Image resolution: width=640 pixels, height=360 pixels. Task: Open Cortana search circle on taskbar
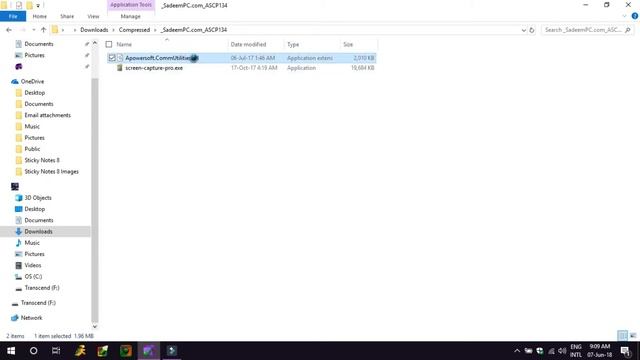coord(33,351)
